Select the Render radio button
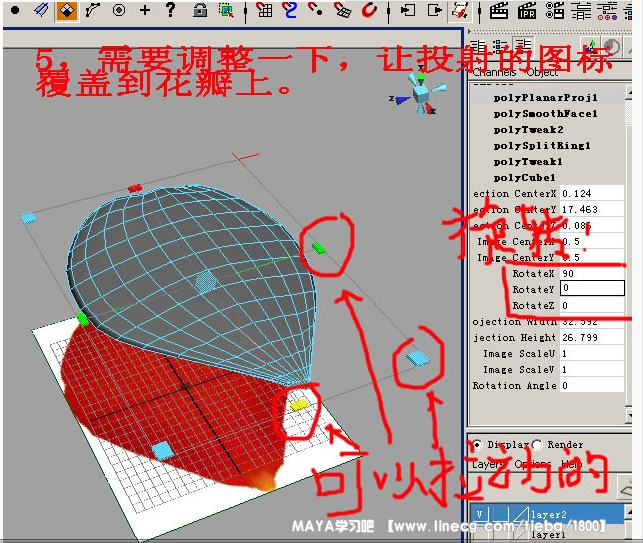This screenshot has height=543, width=643. pyautogui.click(x=537, y=445)
